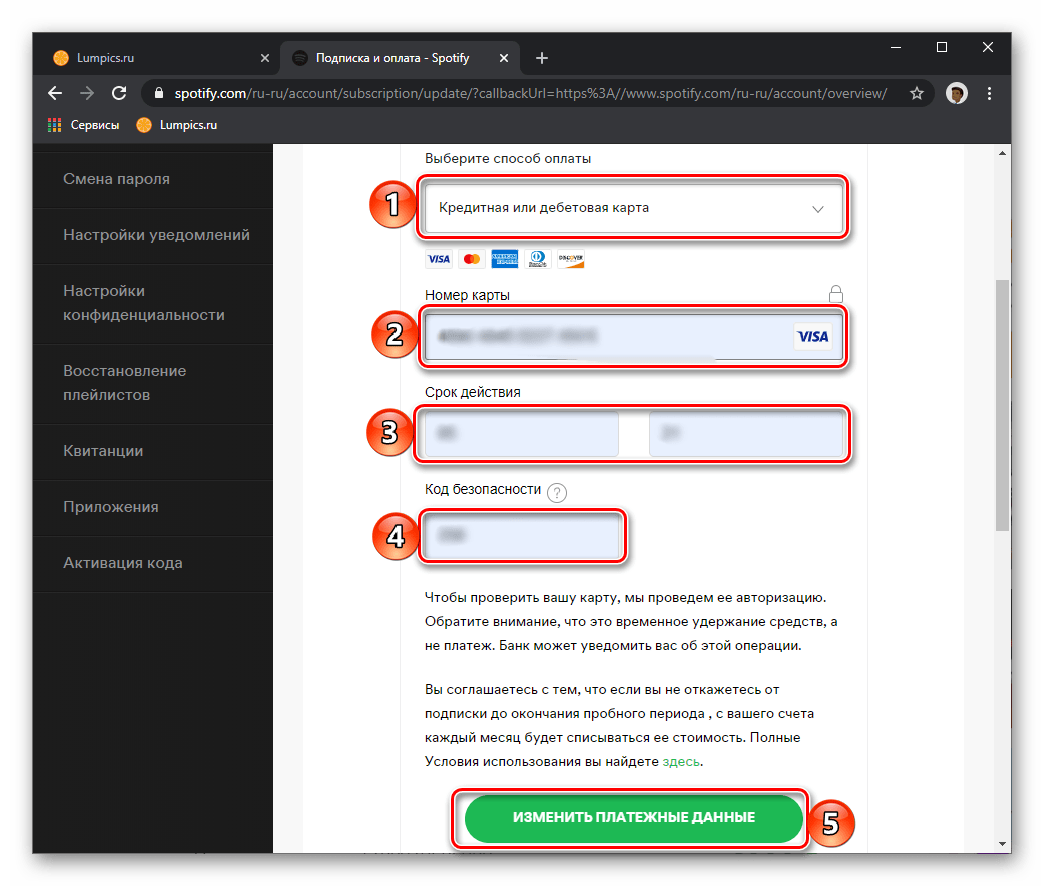This screenshot has height=886, width=1044.
Task: Bookmark this page with star icon
Action: pos(916,93)
